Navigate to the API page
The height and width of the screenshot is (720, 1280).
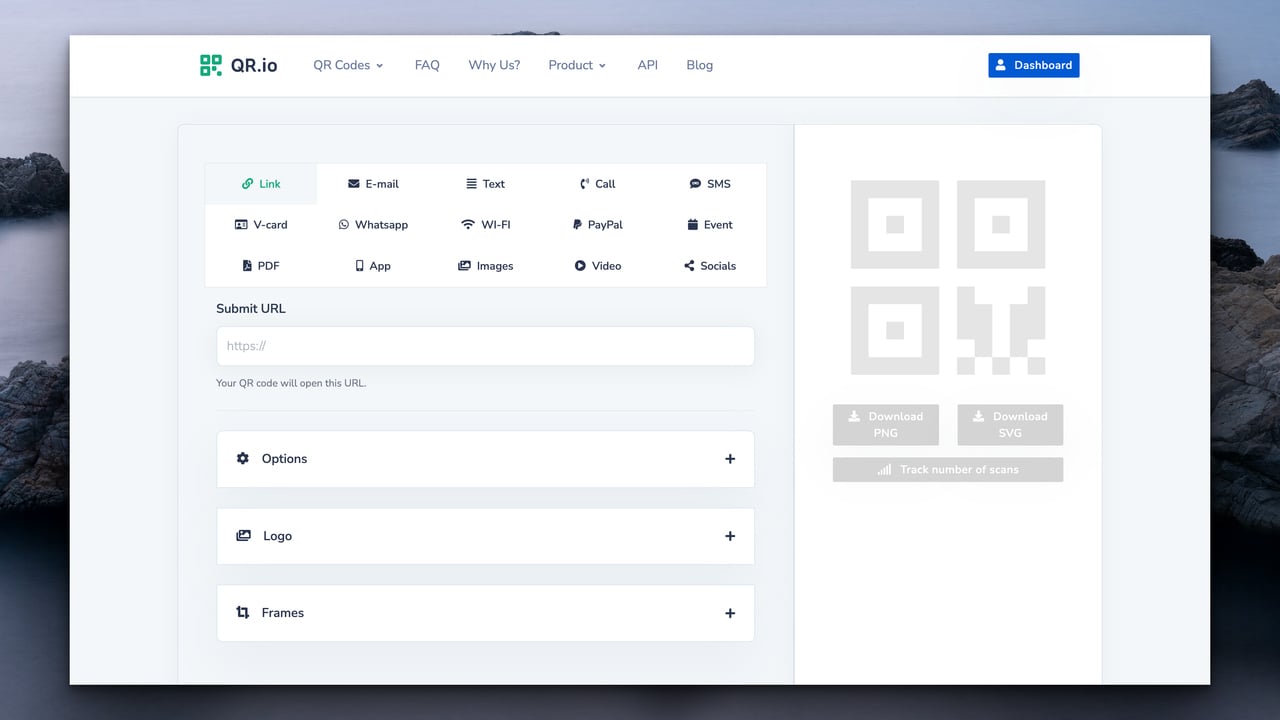(648, 65)
